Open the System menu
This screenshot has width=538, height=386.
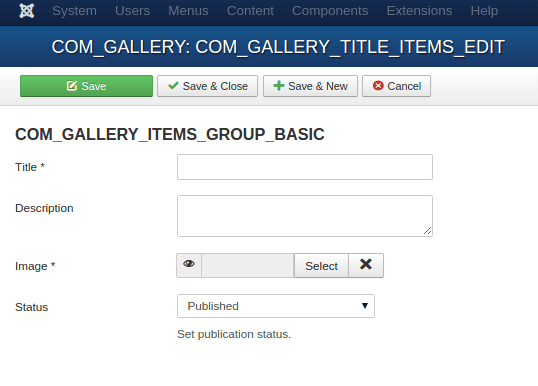(74, 11)
